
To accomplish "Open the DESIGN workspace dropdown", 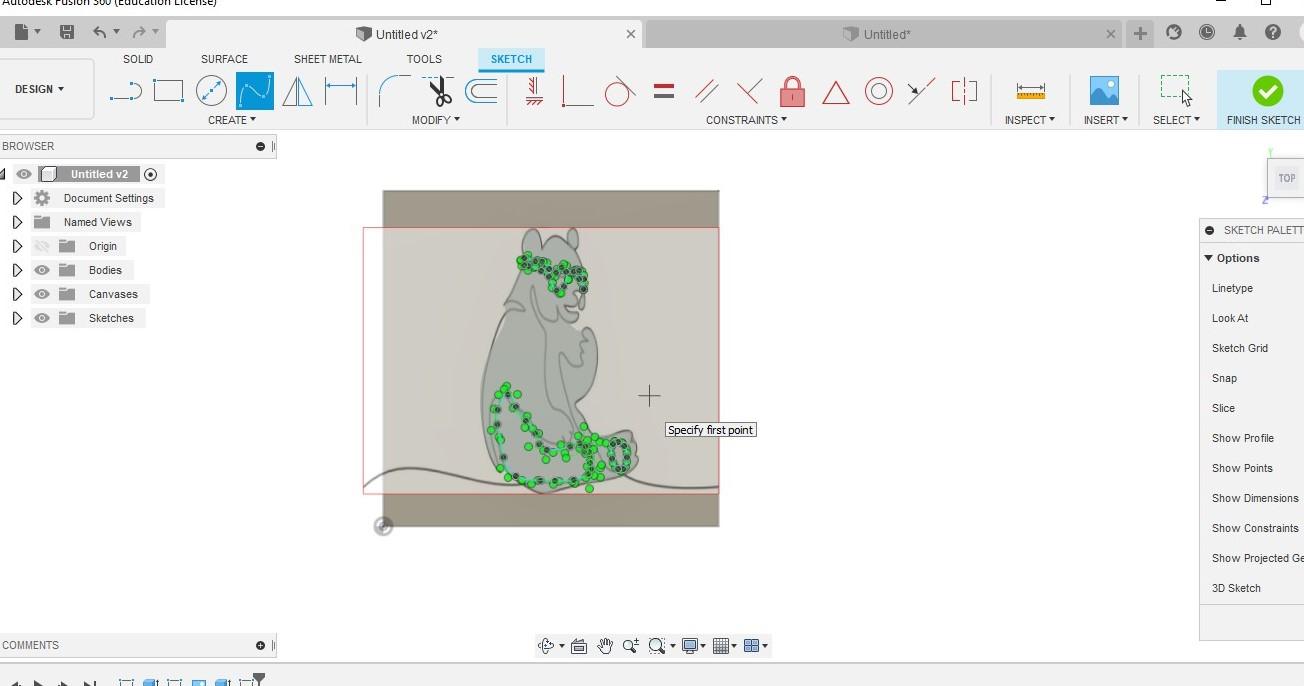I will coord(40,89).
